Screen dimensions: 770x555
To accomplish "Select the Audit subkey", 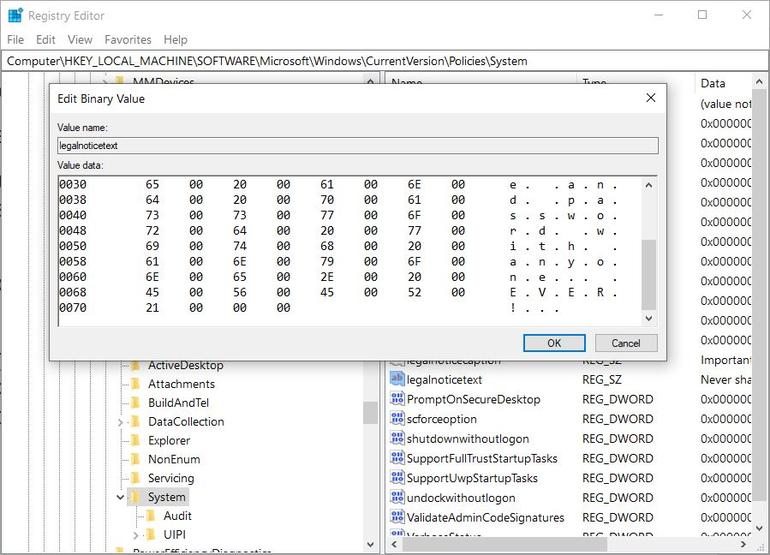I will point(177,516).
